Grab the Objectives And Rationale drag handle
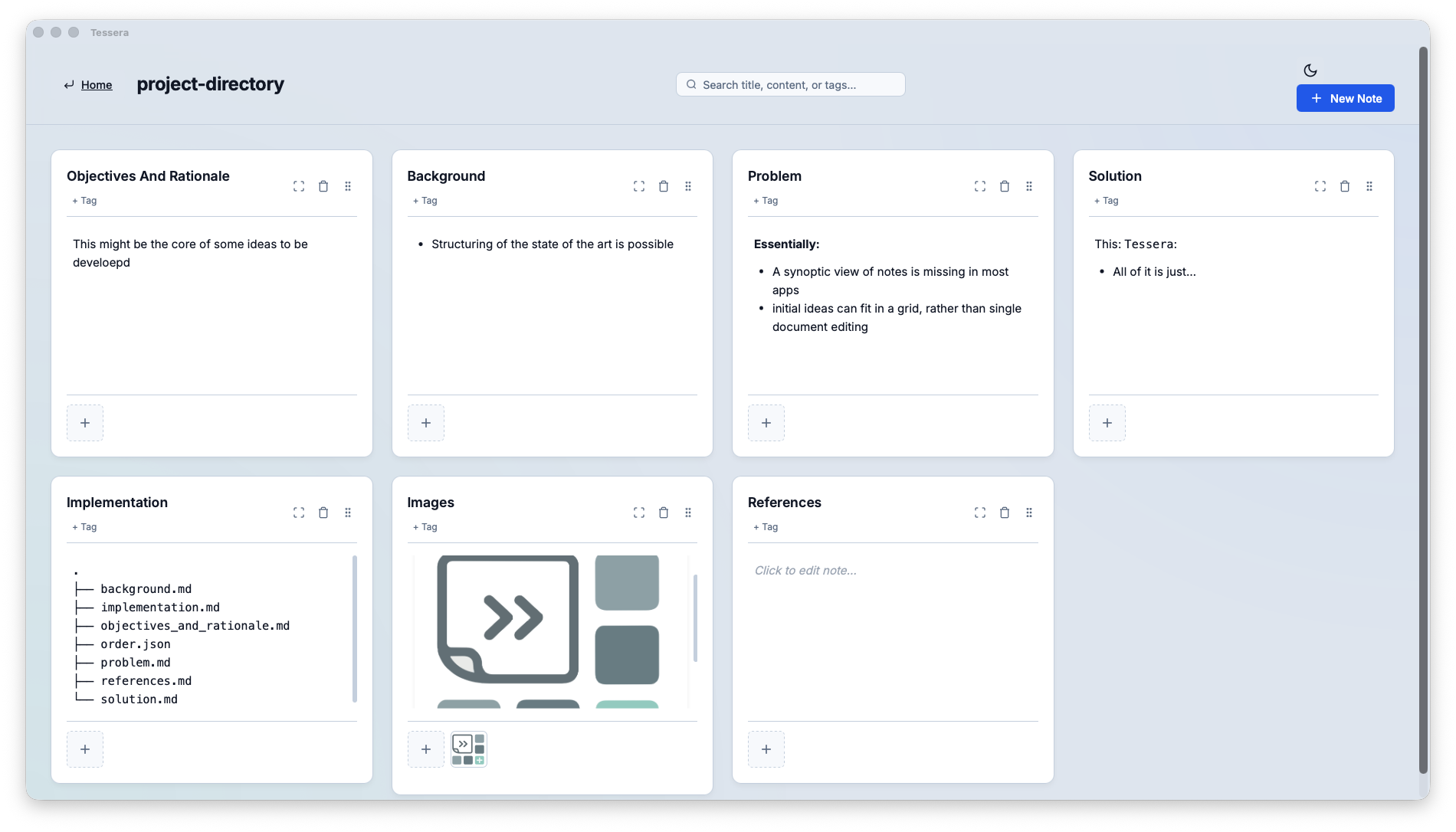Image resolution: width=1456 pixels, height=832 pixels. click(348, 186)
